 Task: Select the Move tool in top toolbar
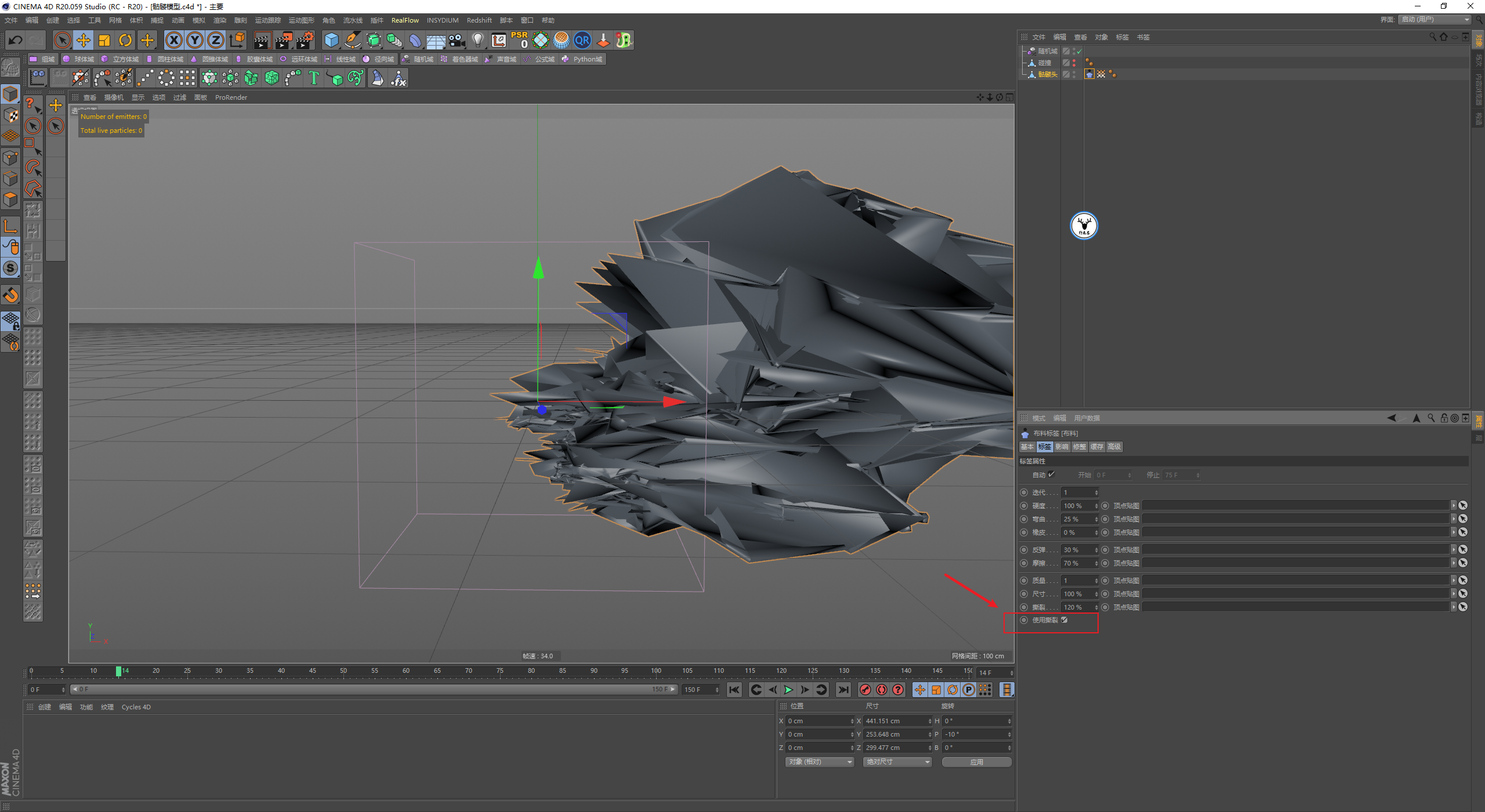pyautogui.click(x=84, y=40)
